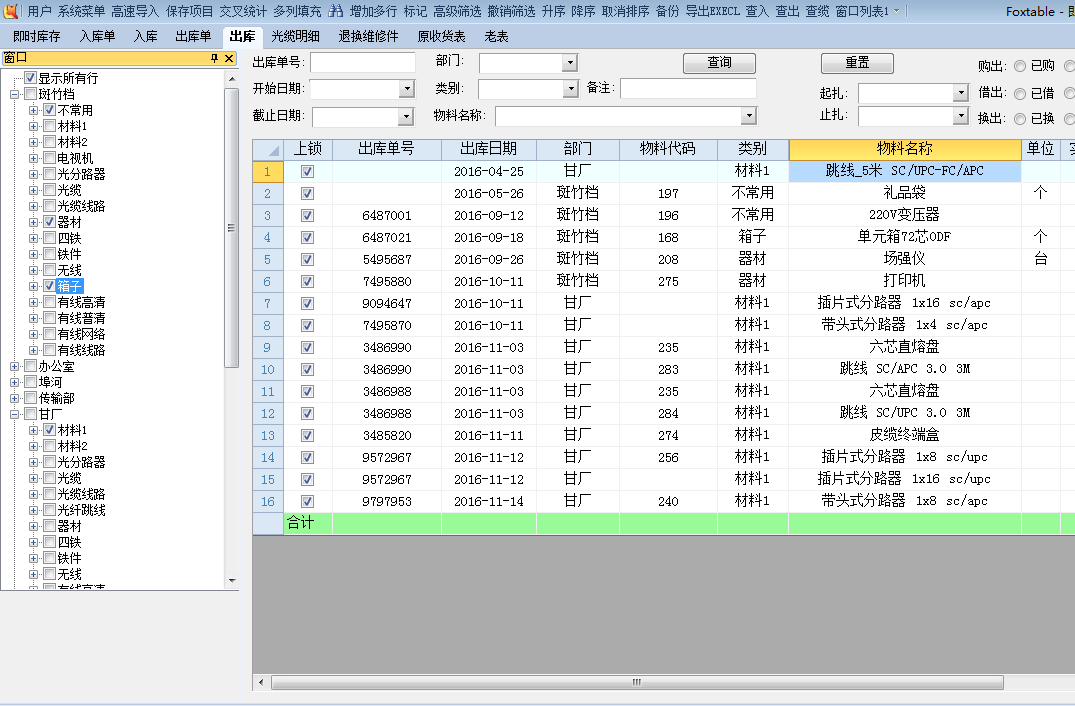Select the 已购 radio button
The image size is (1075, 706).
pyautogui.click(x=1019, y=66)
